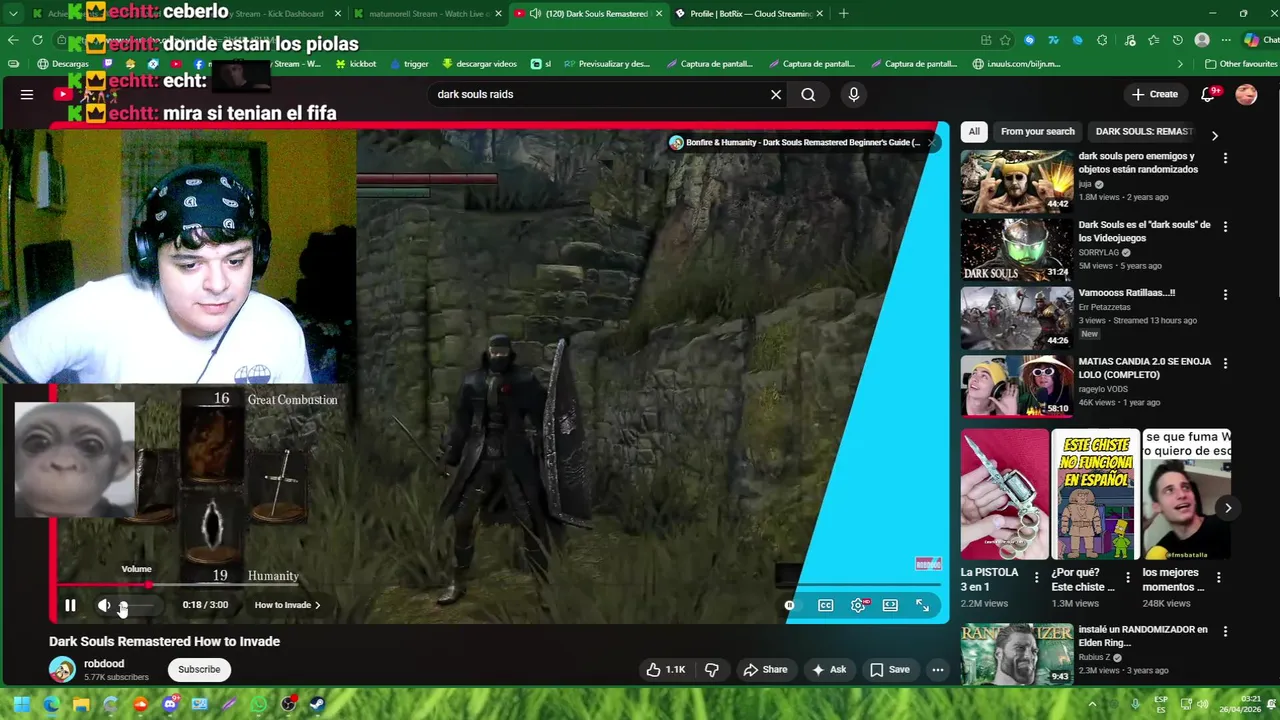
Task: Switch to the 'matumorell Stream' browser tab
Action: (x=427, y=13)
